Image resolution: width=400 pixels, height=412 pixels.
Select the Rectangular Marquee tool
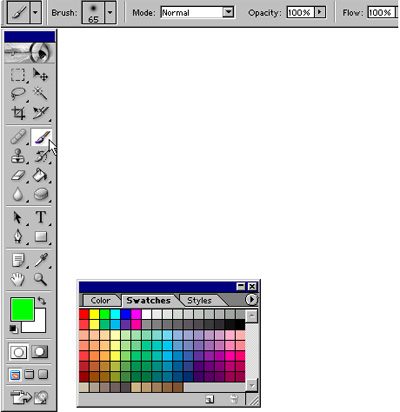point(18,75)
